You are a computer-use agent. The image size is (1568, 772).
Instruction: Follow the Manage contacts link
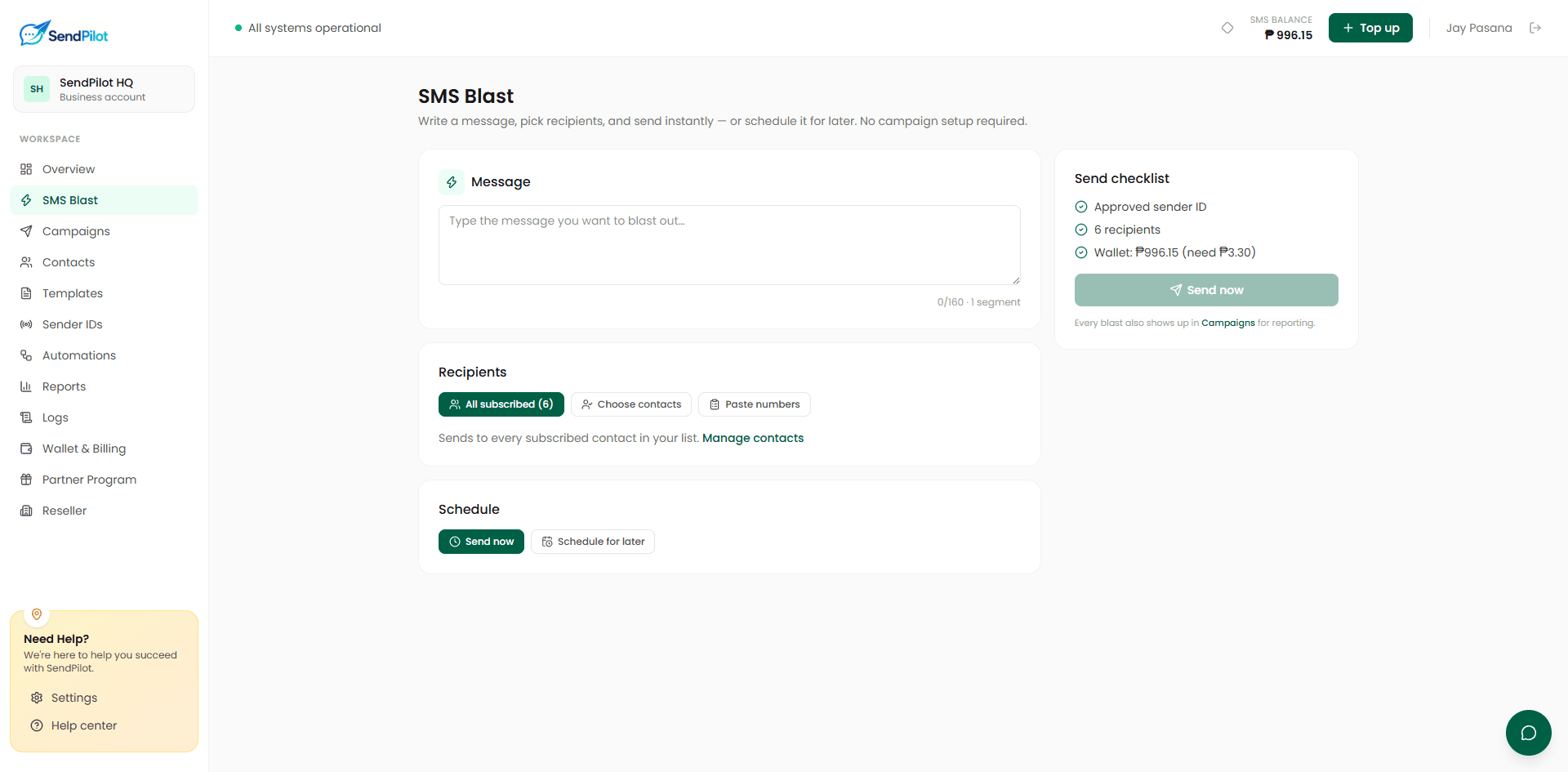pyautogui.click(x=753, y=438)
